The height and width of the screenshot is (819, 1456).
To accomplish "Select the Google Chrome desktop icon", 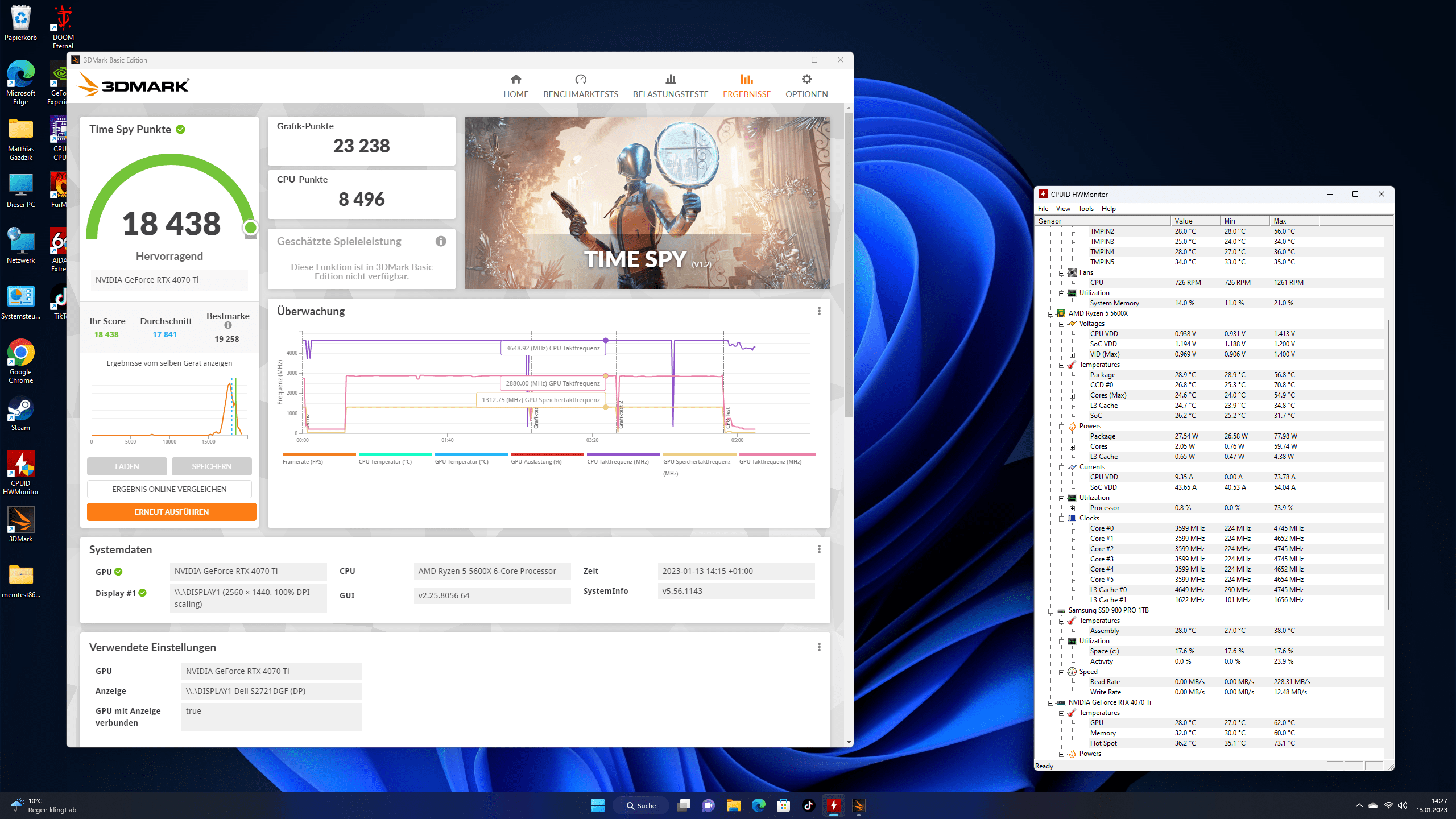I will click(x=21, y=361).
